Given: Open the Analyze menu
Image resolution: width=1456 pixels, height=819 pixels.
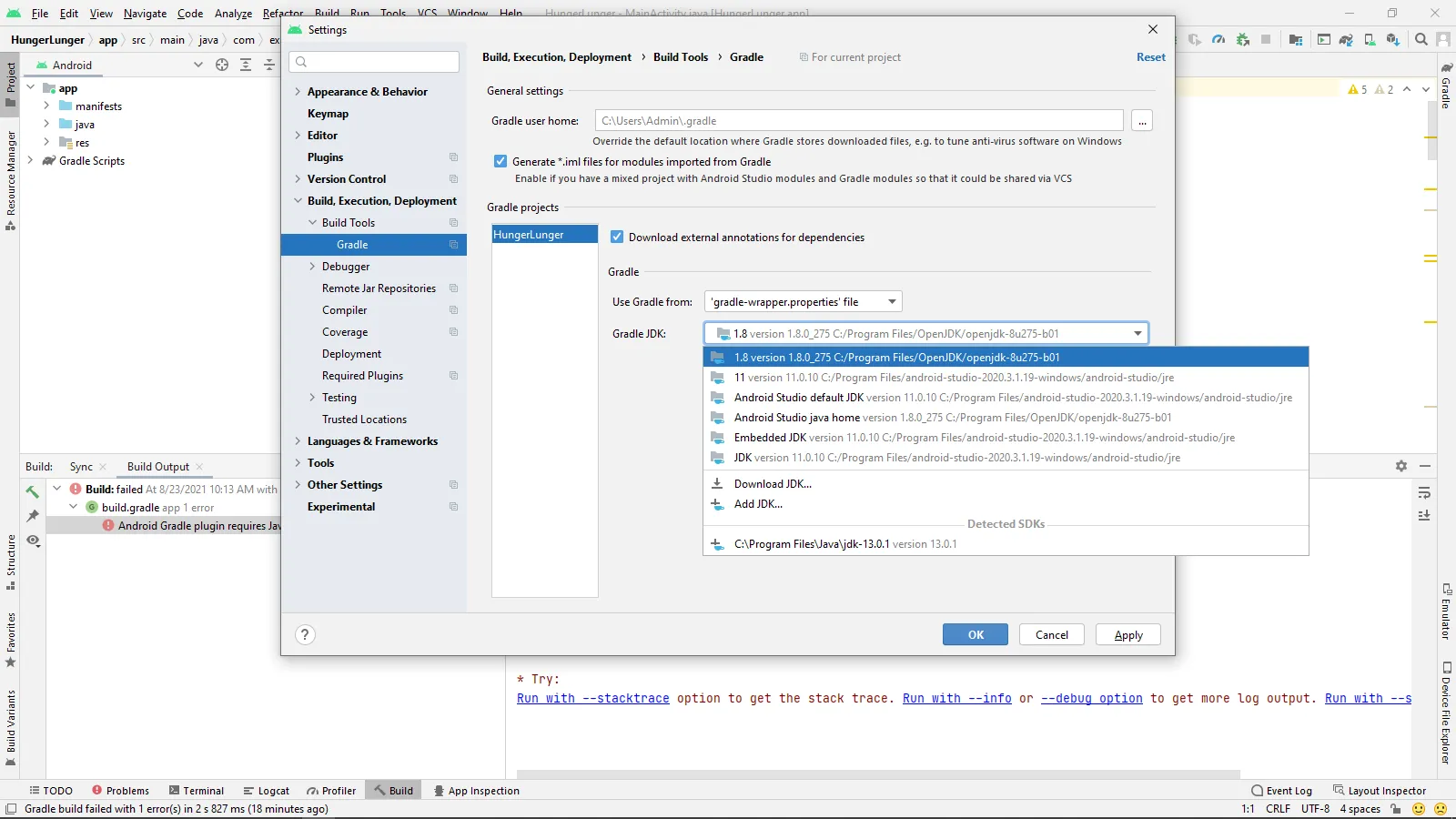Looking at the screenshot, I should point(233,14).
